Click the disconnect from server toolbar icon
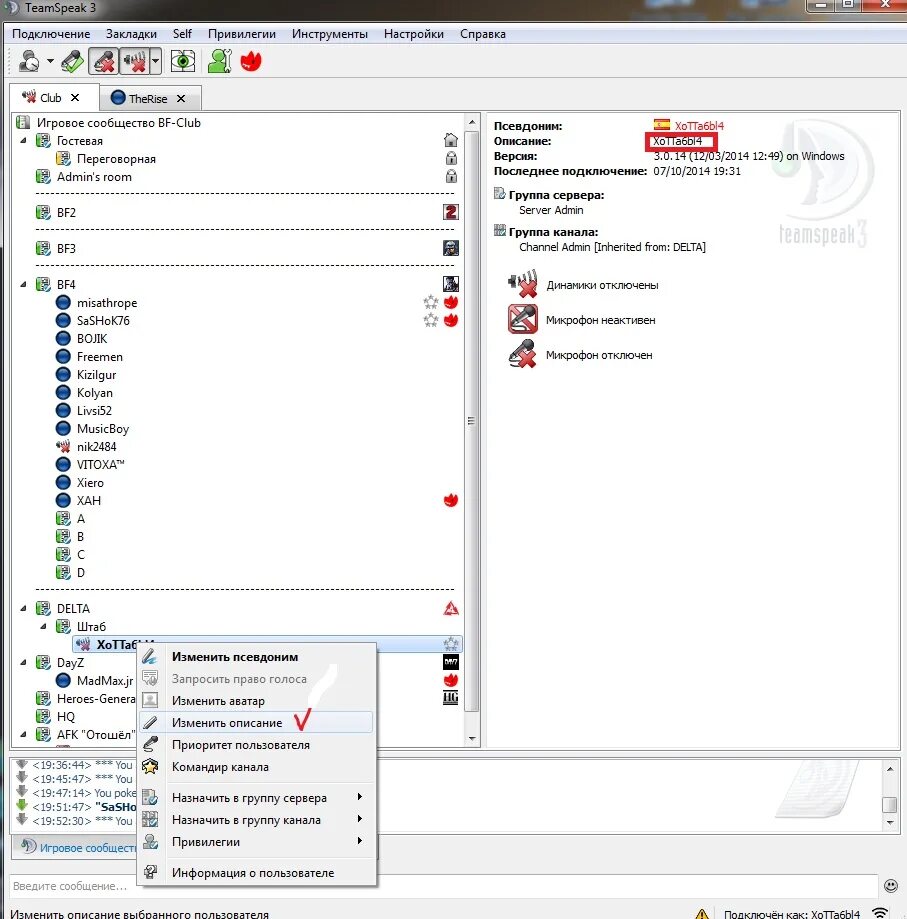The height and width of the screenshot is (919, 907). pyautogui.click(x=72, y=61)
